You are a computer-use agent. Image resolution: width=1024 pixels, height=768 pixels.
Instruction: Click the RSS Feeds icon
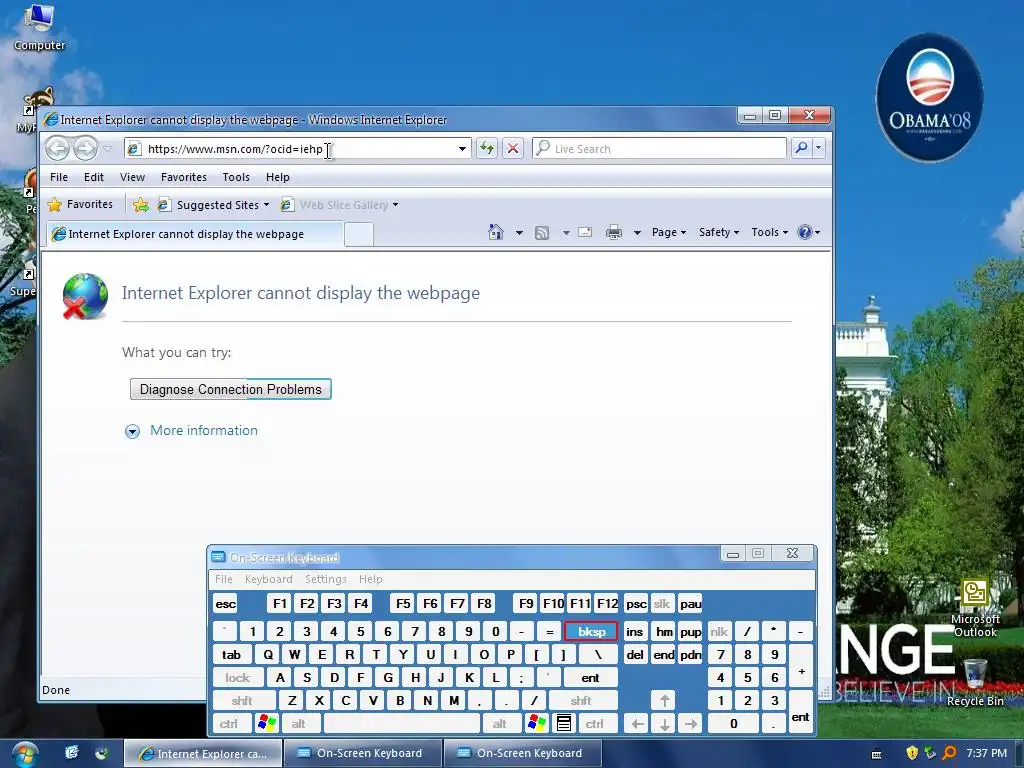tap(542, 232)
